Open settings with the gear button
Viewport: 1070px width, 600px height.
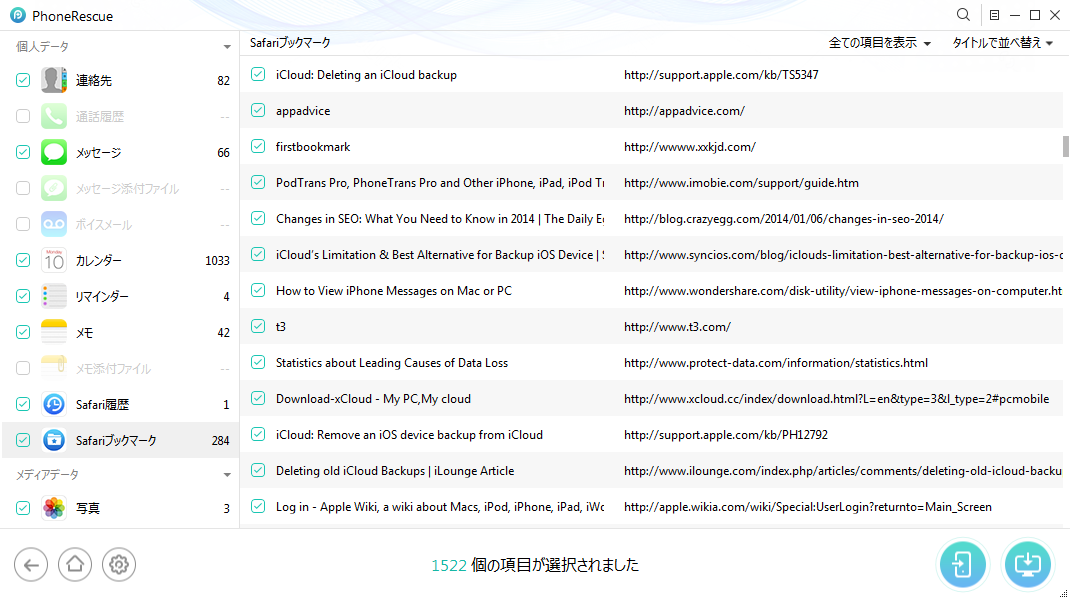click(x=119, y=565)
